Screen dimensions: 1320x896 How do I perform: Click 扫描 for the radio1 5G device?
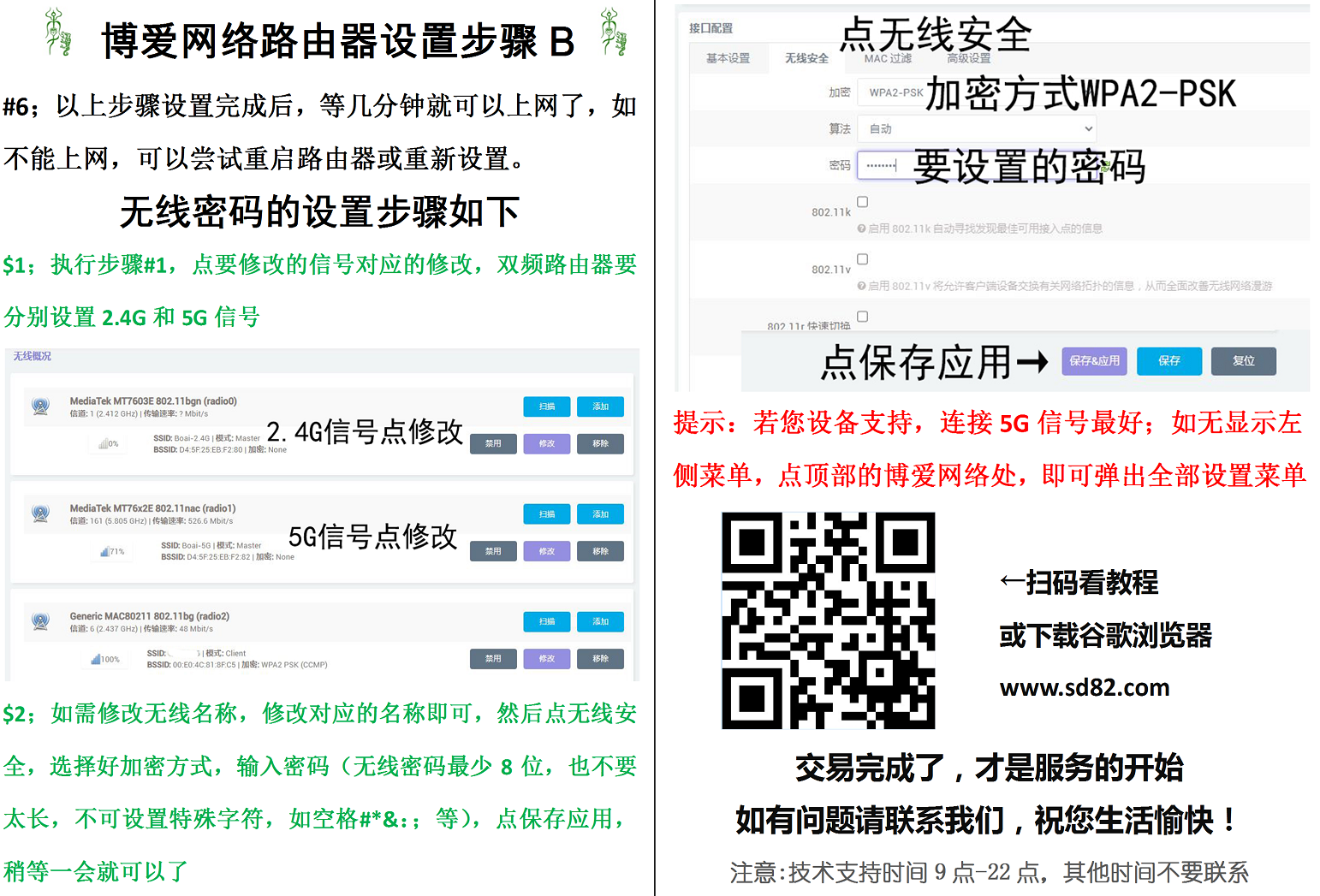pyautogui.click(x=547, y=514)
